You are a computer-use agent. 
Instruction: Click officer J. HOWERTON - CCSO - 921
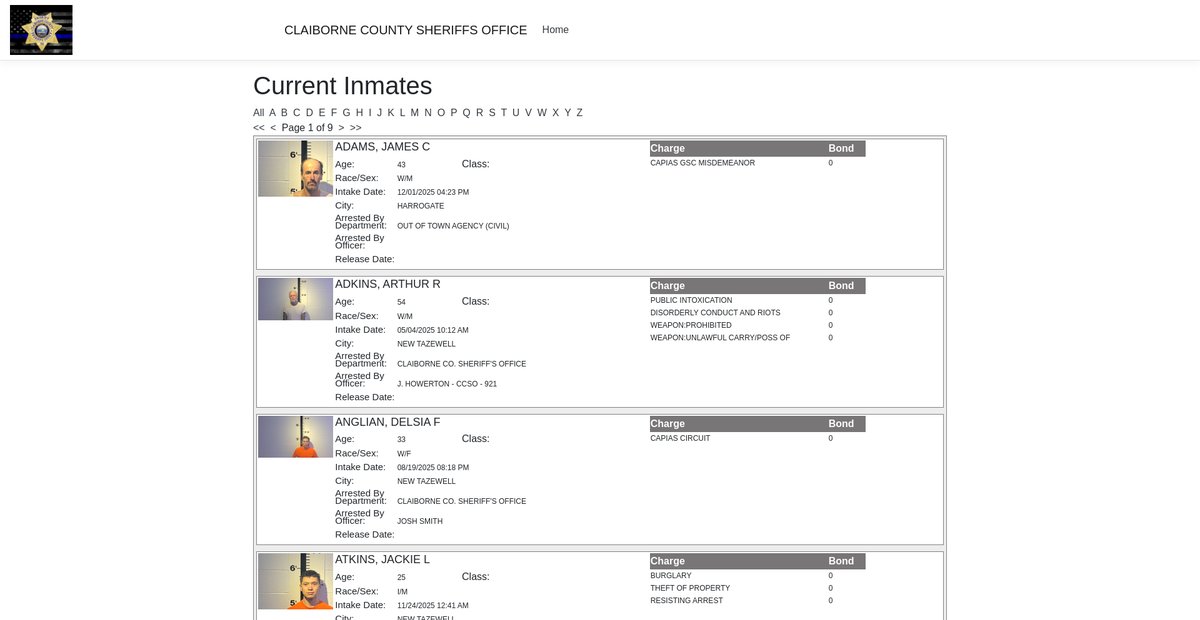[x=447, y=384]
